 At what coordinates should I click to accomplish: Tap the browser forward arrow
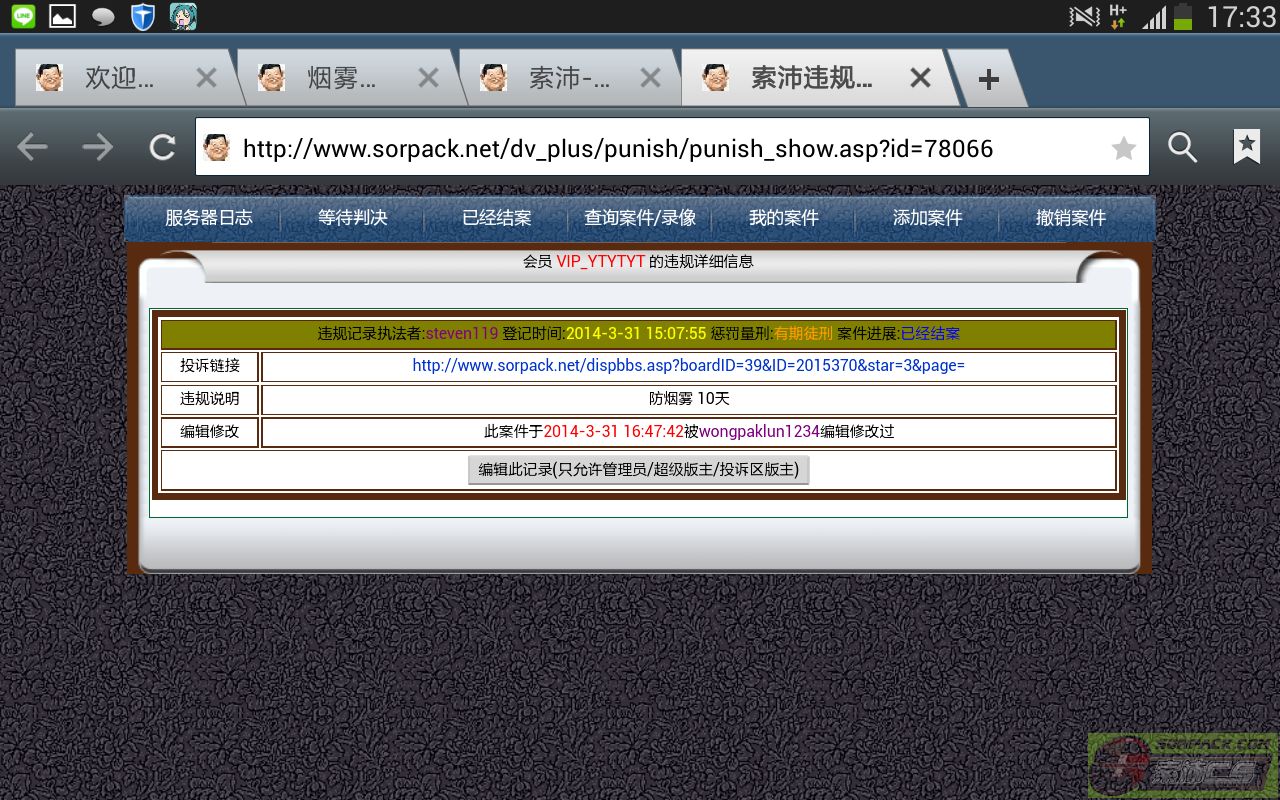[98, 148]
